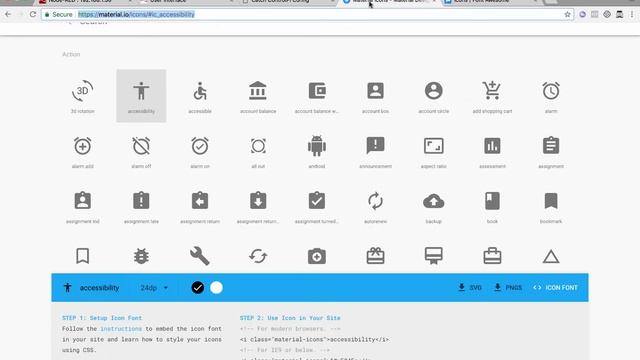Select the assignment late icon

click(x=141, y=200)
